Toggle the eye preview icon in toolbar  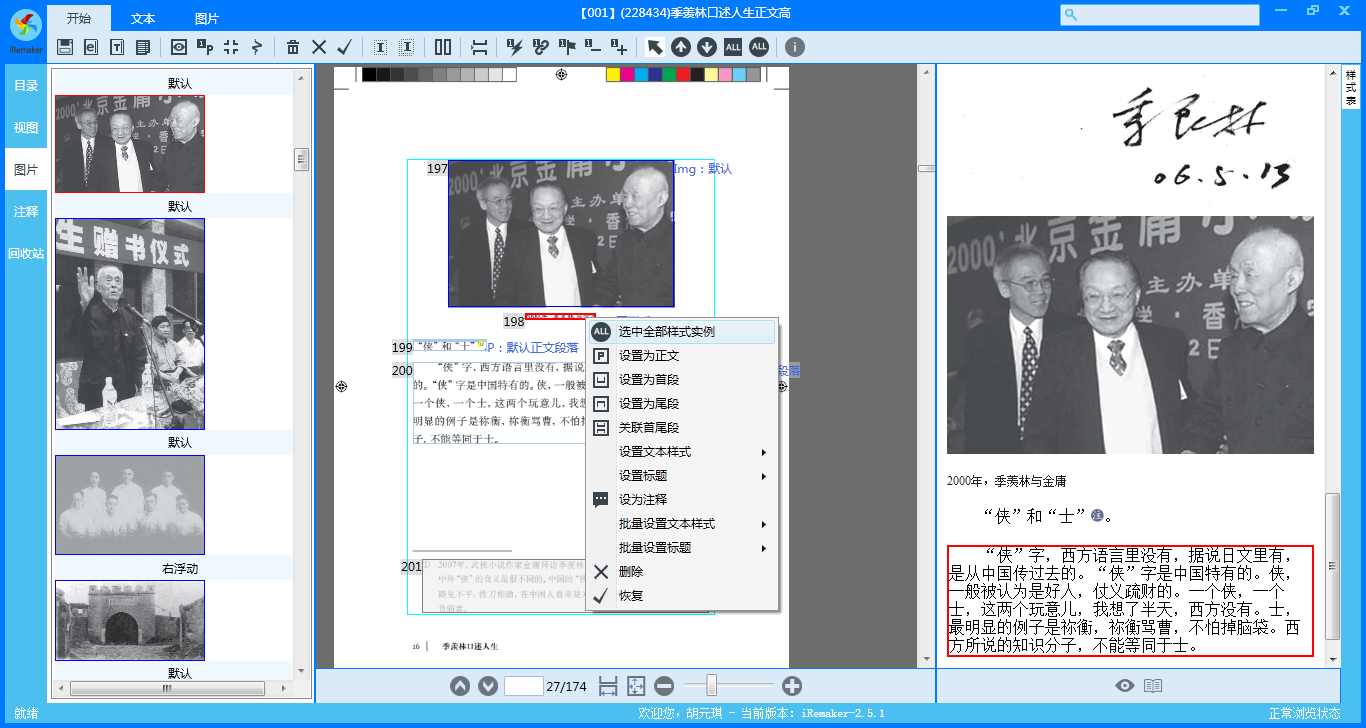179,47
